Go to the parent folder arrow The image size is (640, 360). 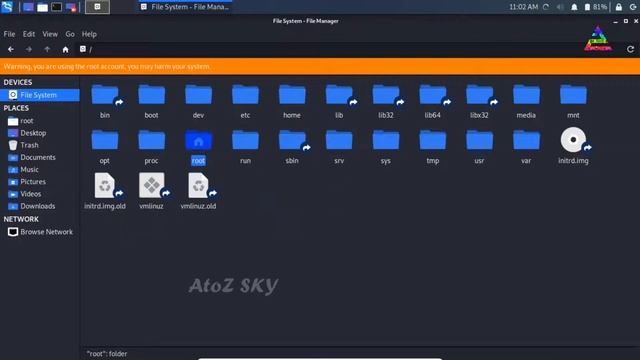point(47,49)
